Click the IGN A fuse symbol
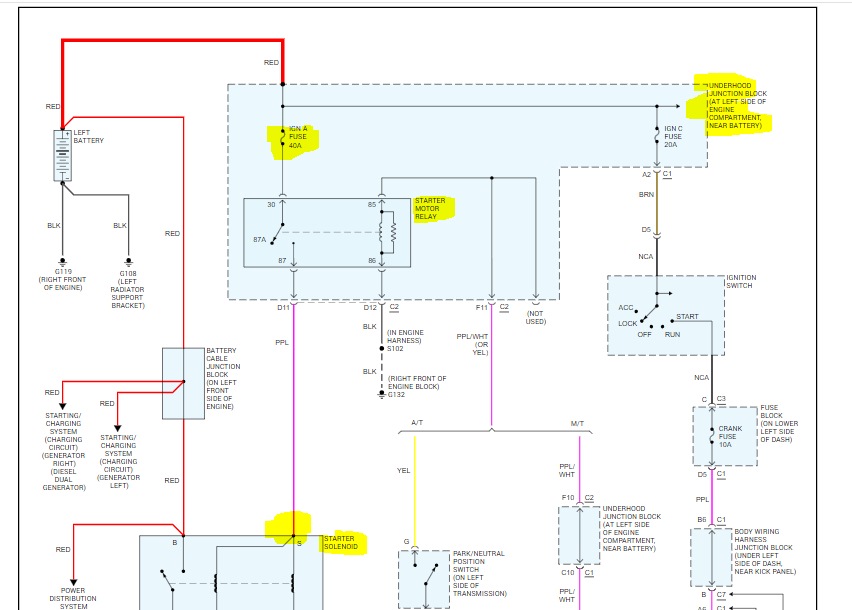The image size is (852, 610). (283, 138)
